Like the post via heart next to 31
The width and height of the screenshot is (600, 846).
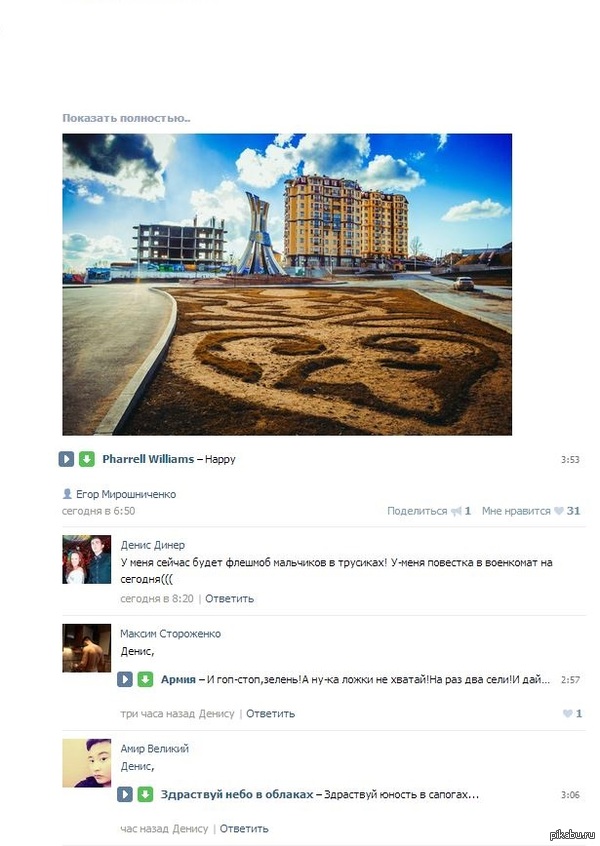coord(558,511)
